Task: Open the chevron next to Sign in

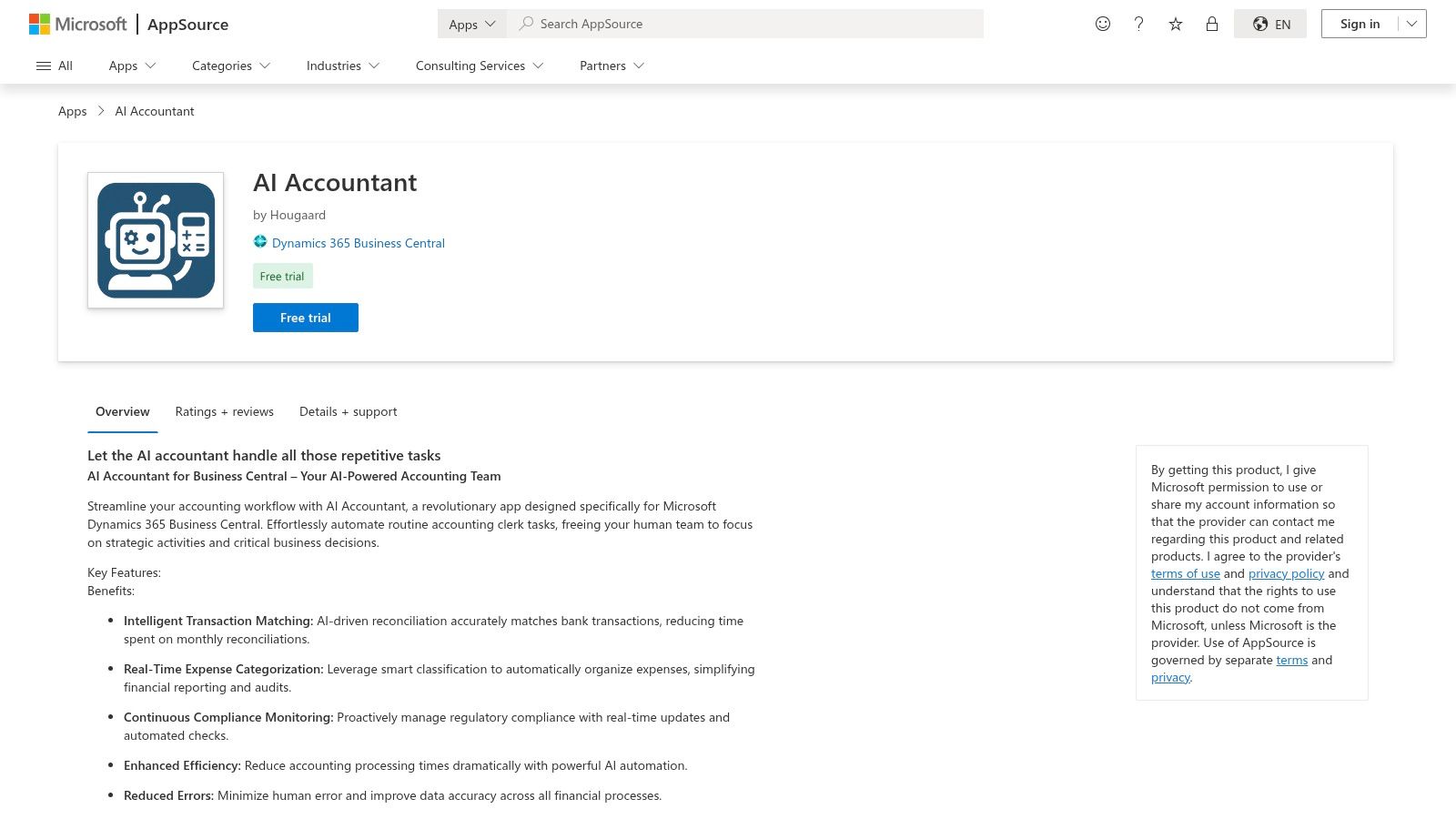Action: [x=1410, y=24]
